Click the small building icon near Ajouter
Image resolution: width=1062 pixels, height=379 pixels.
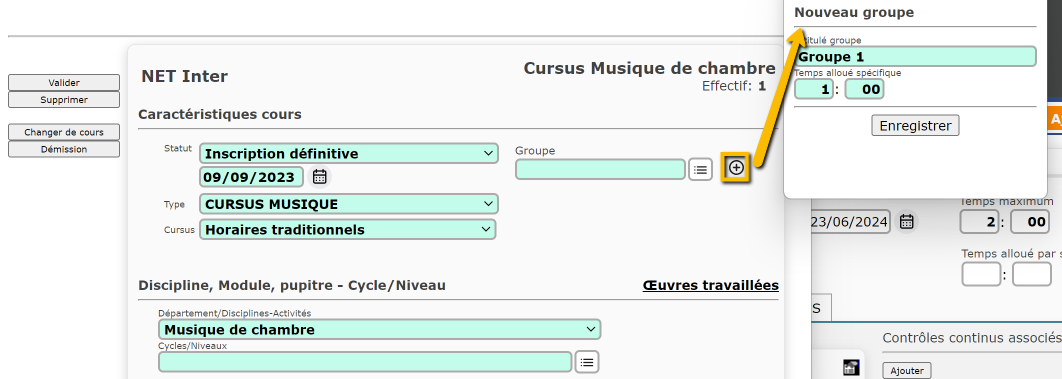(x=851, y=367)
